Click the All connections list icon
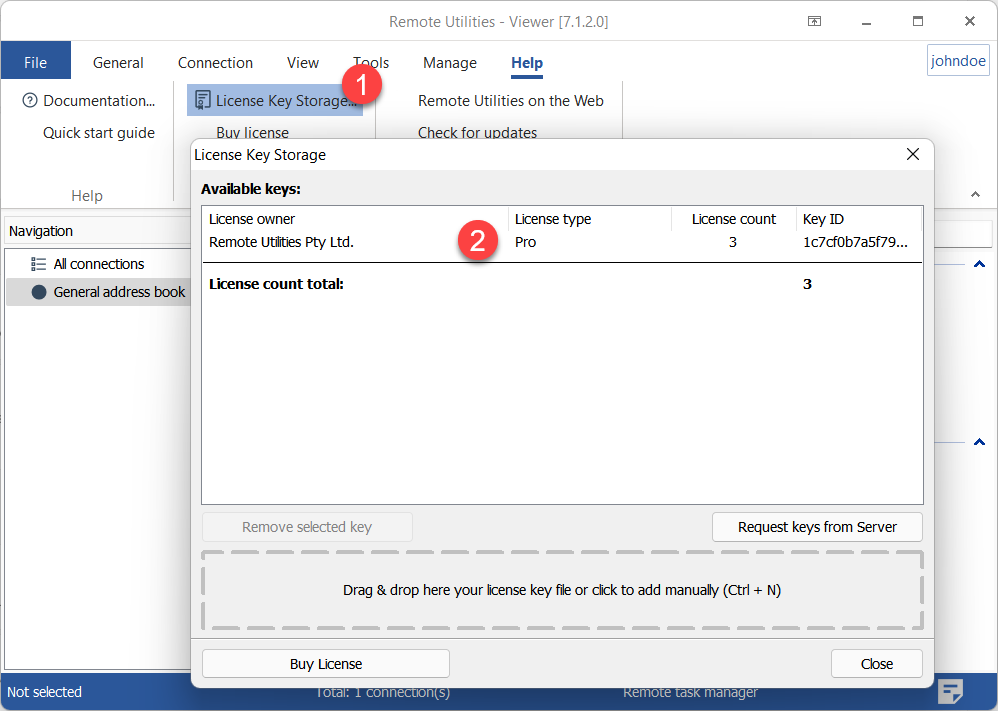998x711 pixels. pyautogui.click(x=39, y=264)
